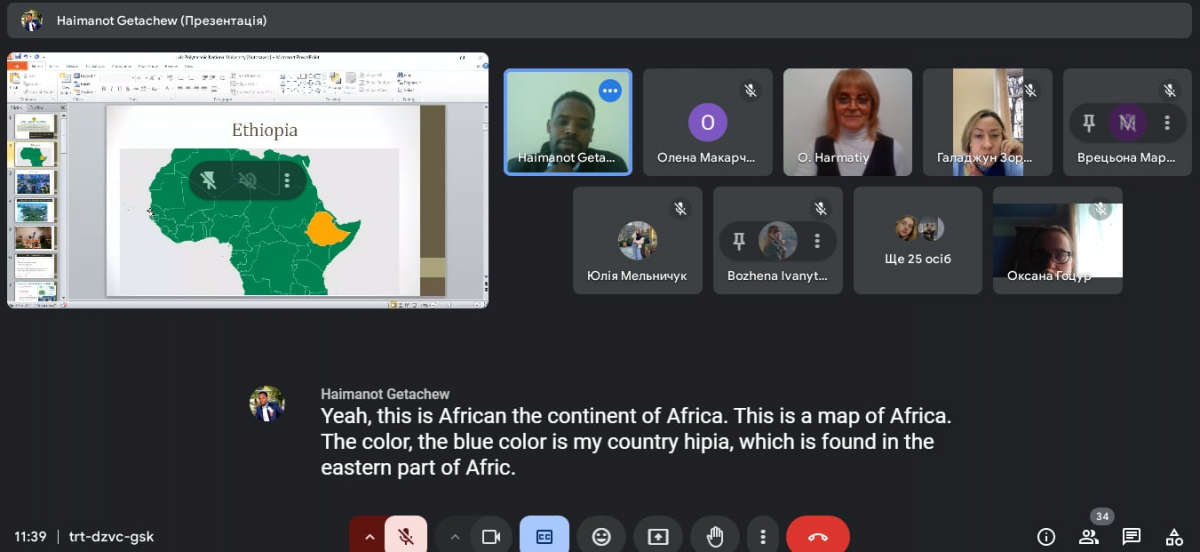The image size is (1200, 552).
Task: Open the emoji reactions panel
Action: 601,537
